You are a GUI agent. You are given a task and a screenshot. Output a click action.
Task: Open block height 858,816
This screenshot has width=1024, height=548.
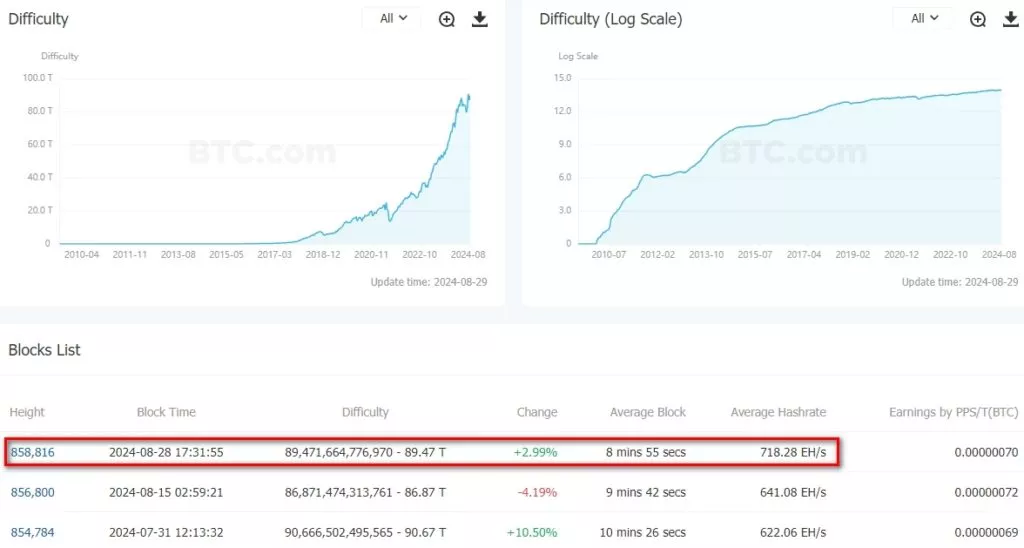click(32, 452)
